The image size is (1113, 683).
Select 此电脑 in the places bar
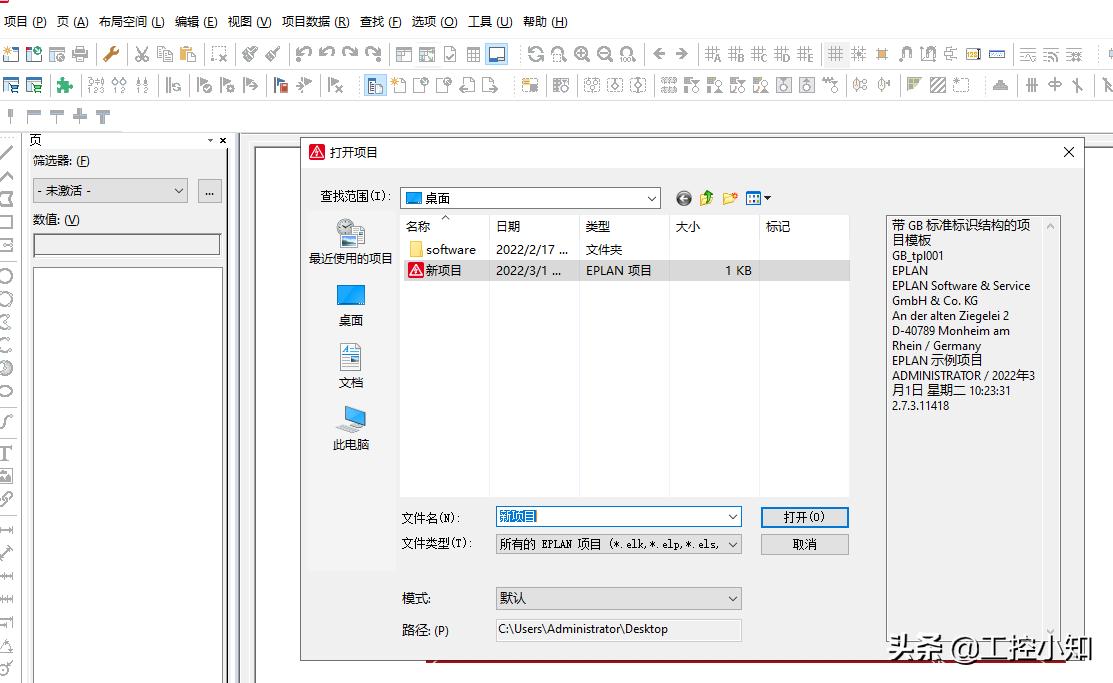pos(351,428)
